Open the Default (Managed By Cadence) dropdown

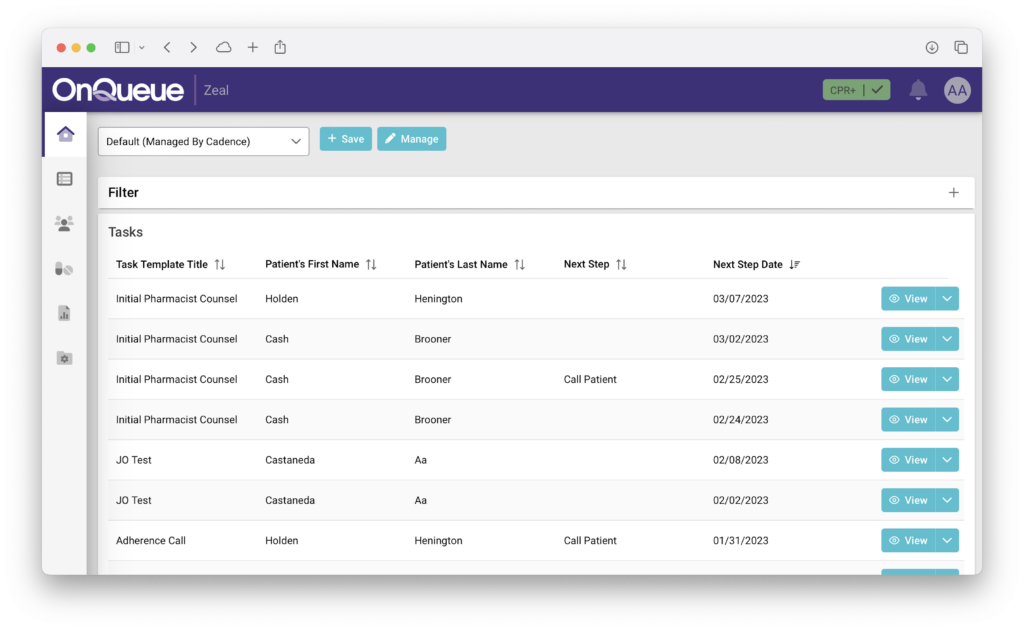click(203, 141)
